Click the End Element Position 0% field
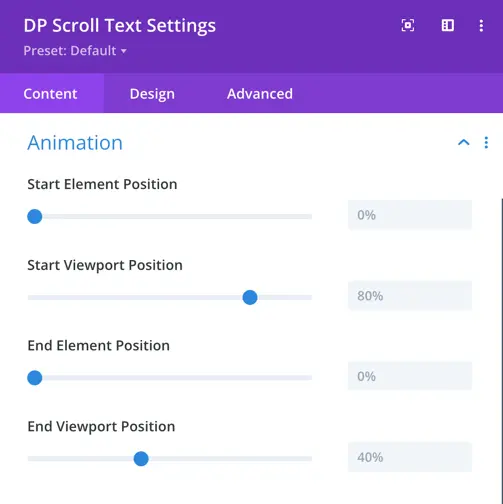This screenshot has height=504, width=503. click(x=410, y=376)
